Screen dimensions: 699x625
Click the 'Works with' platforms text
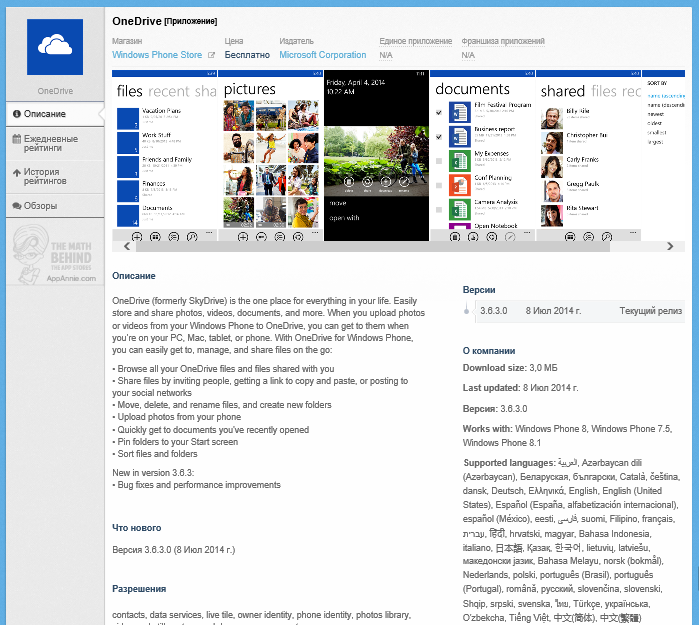[567, 436]
